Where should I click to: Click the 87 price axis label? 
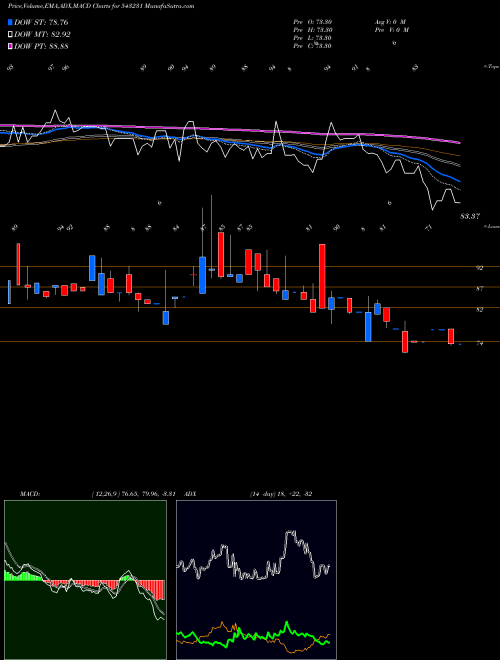click(479, 288)
